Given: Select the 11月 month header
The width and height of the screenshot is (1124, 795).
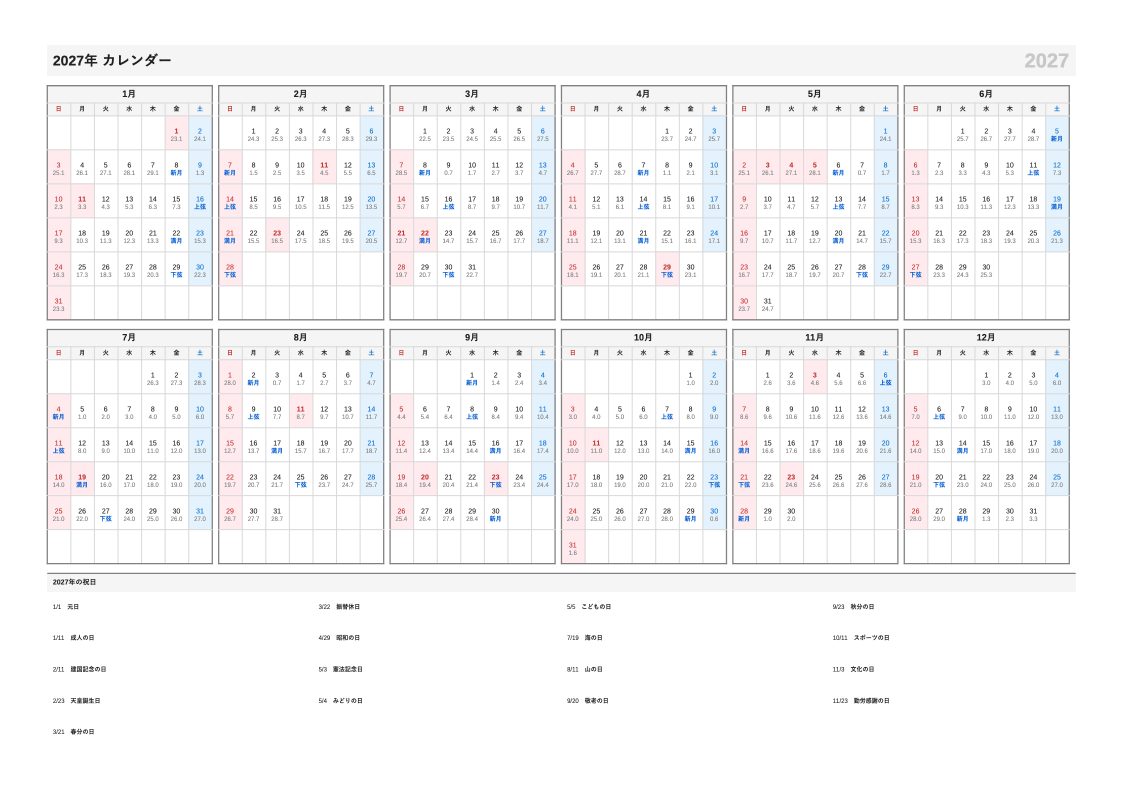Looking at the screenshot, I should pos(814,338).
